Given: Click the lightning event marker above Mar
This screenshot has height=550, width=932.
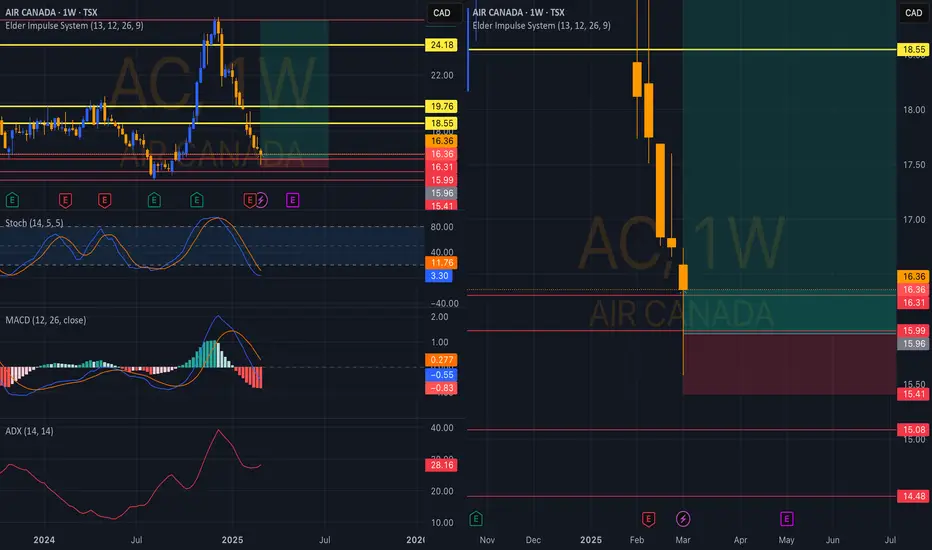Looking at the screenshot, I should click(x=683, y=519).
